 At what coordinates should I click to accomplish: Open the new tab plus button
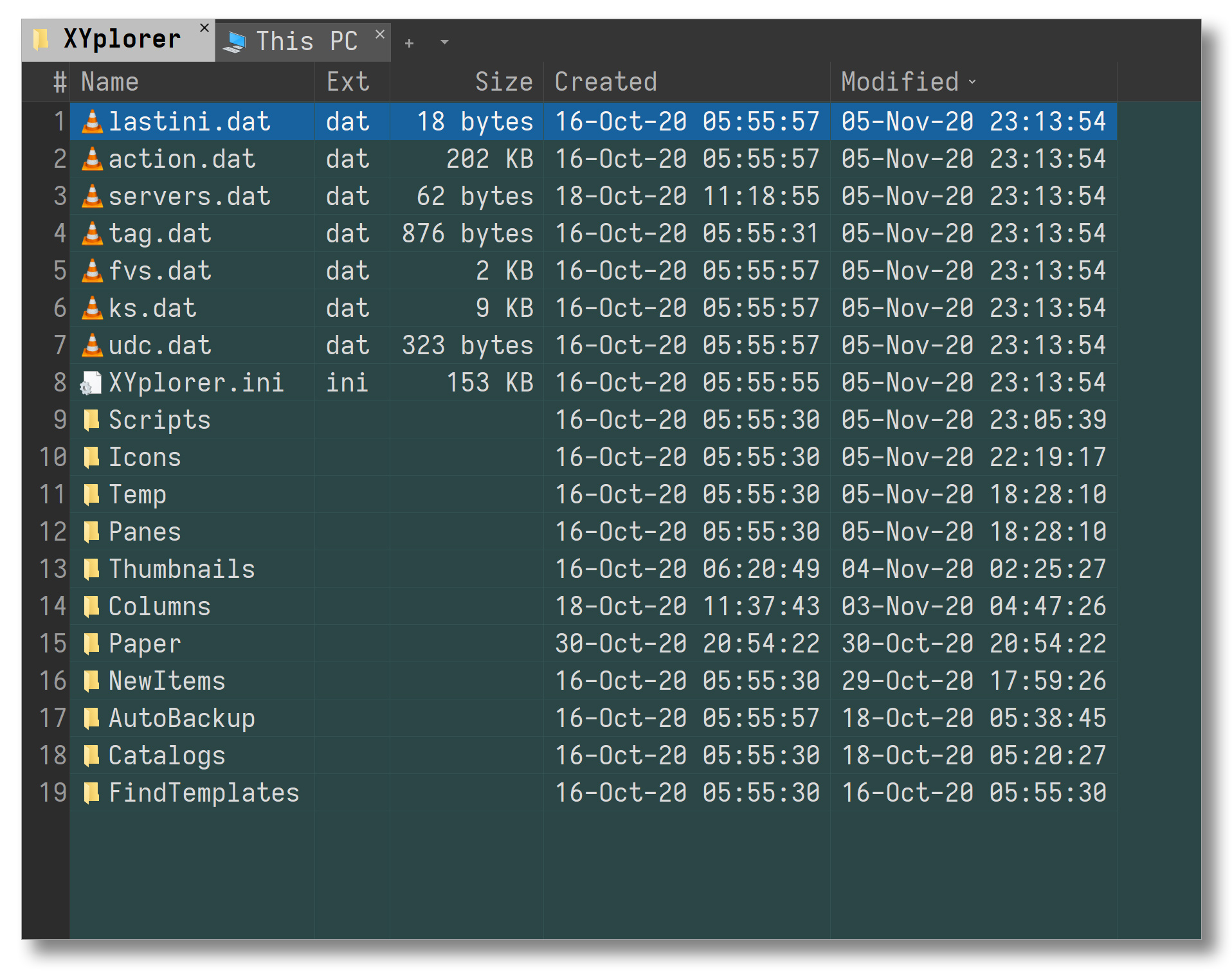tap(409, 43)
